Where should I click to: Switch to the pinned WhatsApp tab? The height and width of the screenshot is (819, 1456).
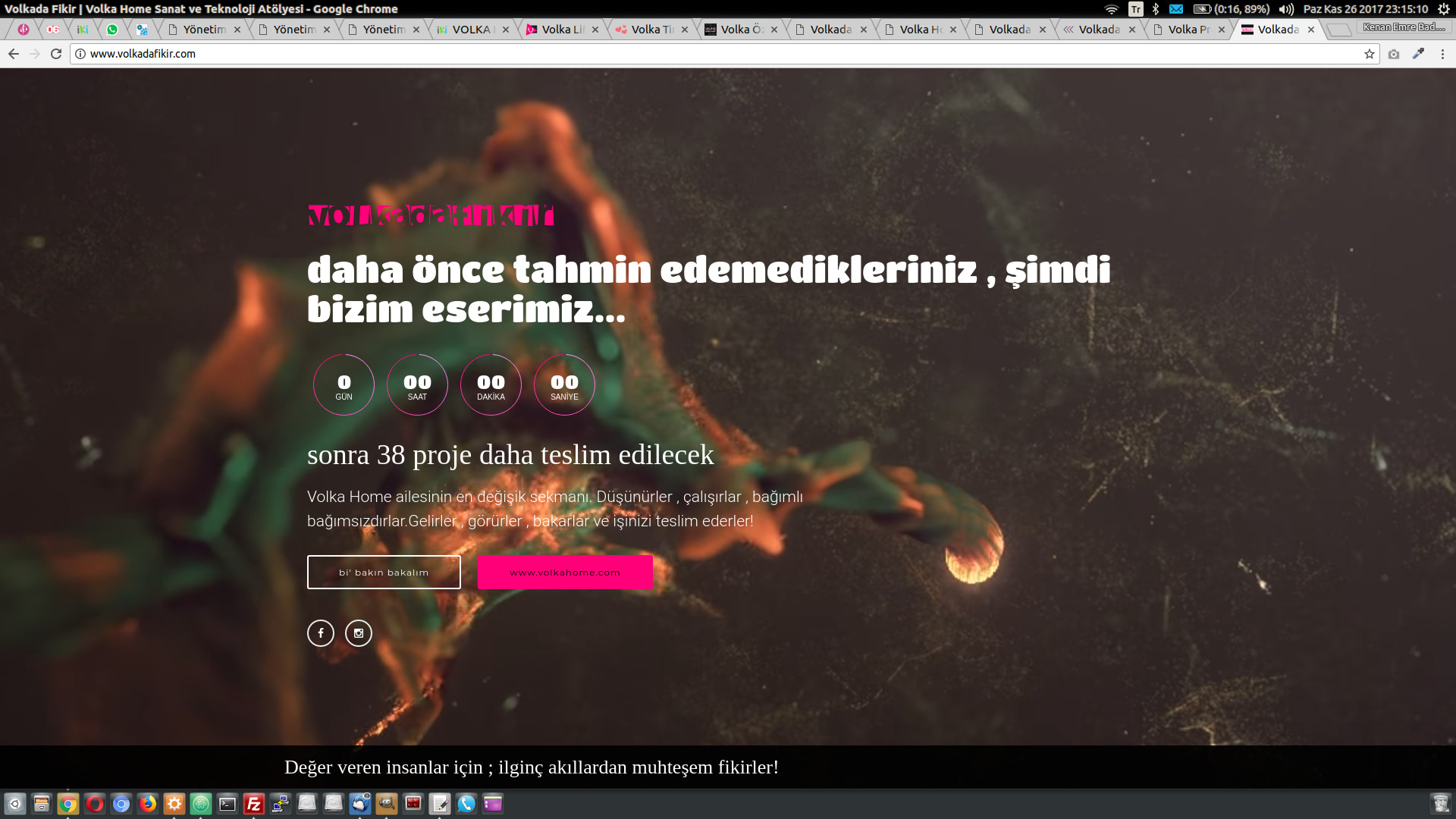pyautogui.click(x=112, y=30)
